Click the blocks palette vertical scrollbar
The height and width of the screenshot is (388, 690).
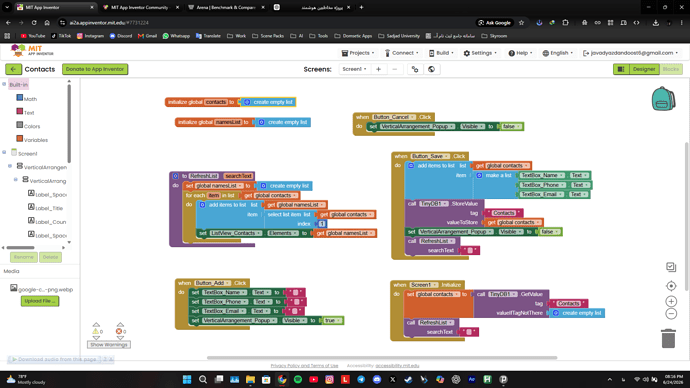coord(69,123)
